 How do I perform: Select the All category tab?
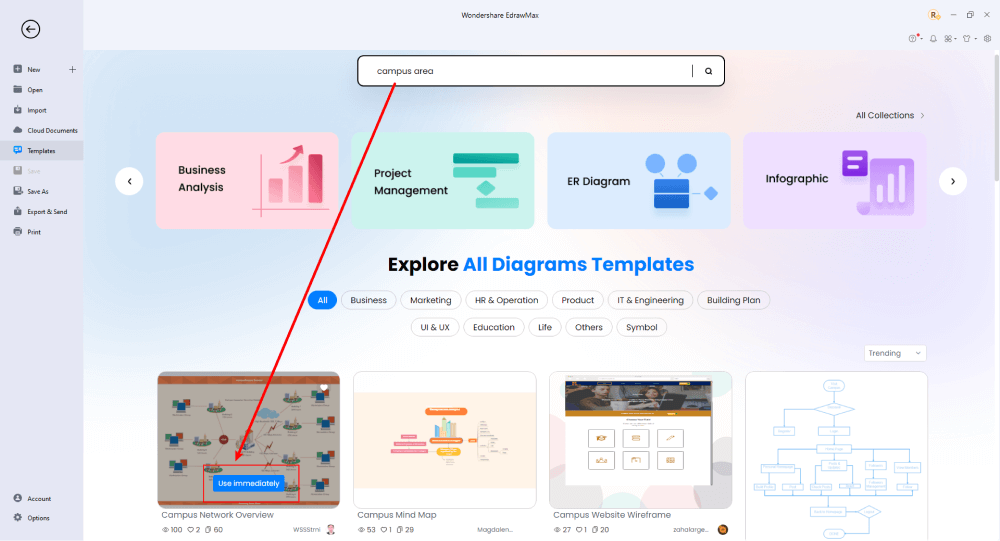[323, 300]
